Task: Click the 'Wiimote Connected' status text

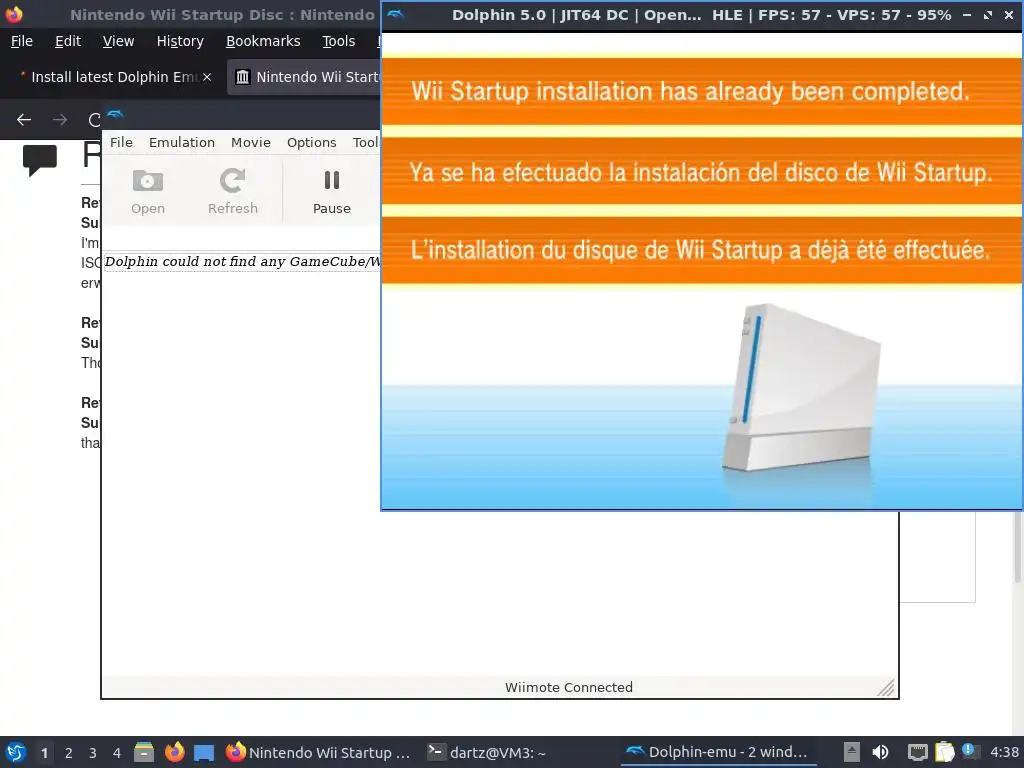Action: click(x=569, y=687)
